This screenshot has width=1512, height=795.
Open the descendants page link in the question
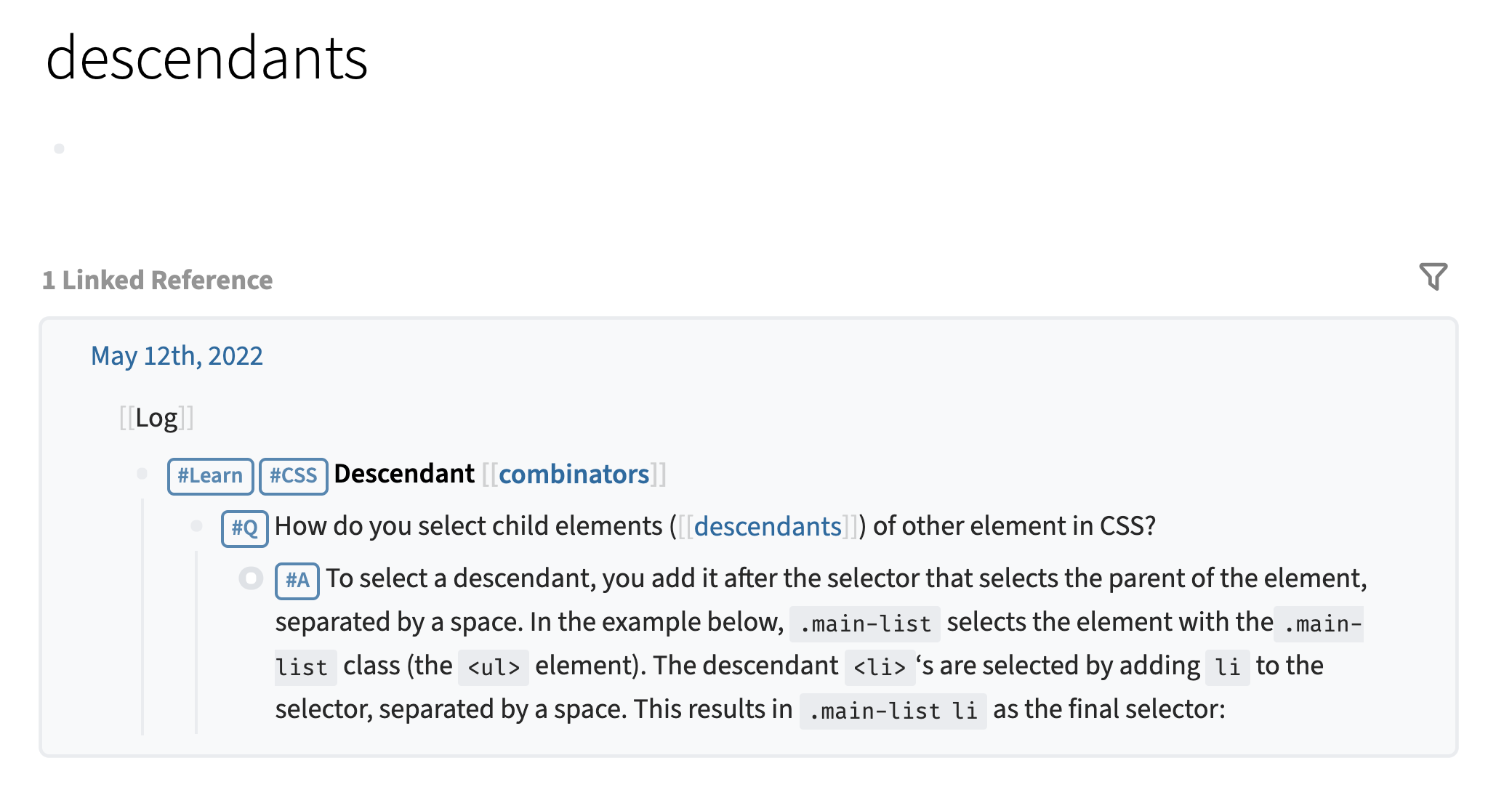click(768, 526)
